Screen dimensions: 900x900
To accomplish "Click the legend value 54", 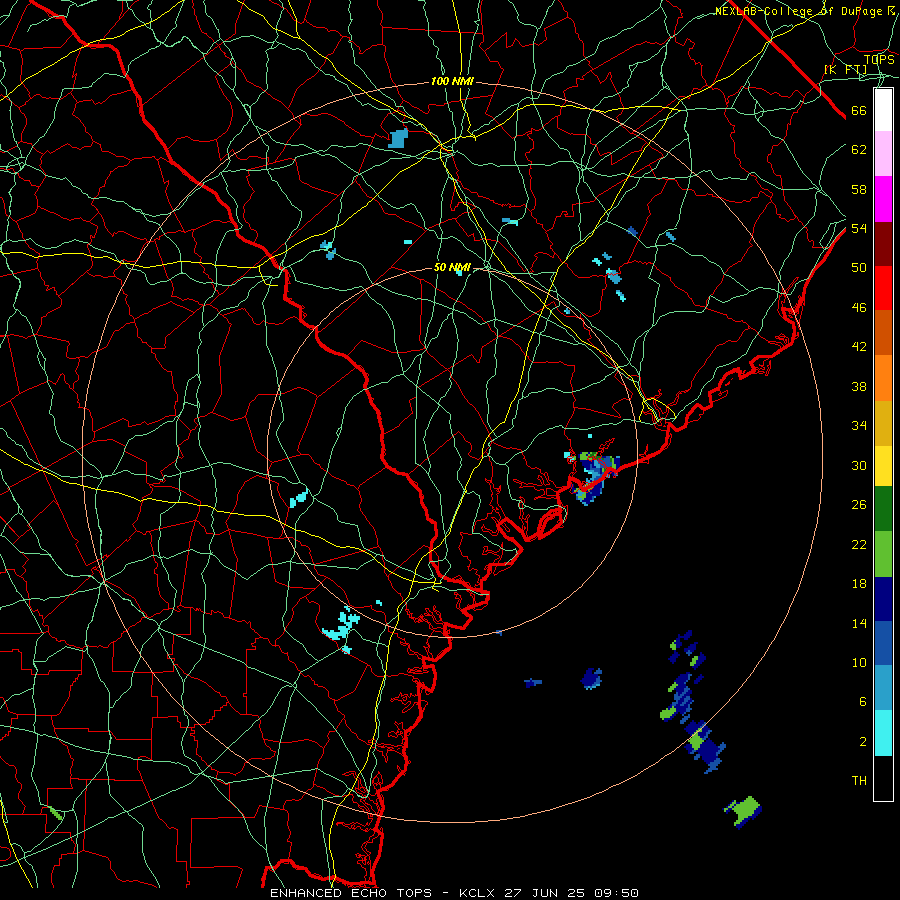I will 859,228.
